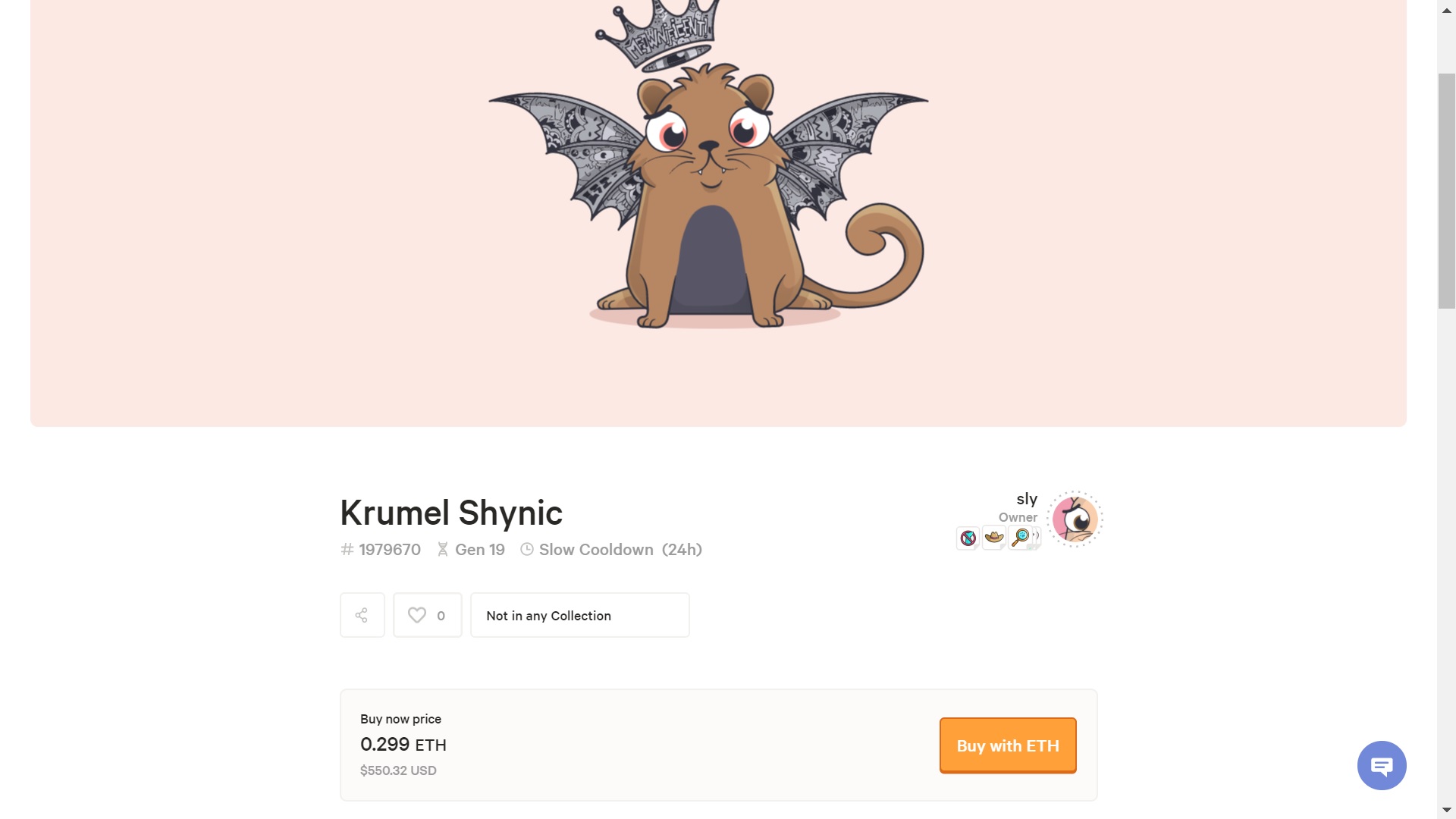Click the 0.299 ETH price text
Screen dimensions: 1456x819
pyautogui.click(x=403, y=745)
